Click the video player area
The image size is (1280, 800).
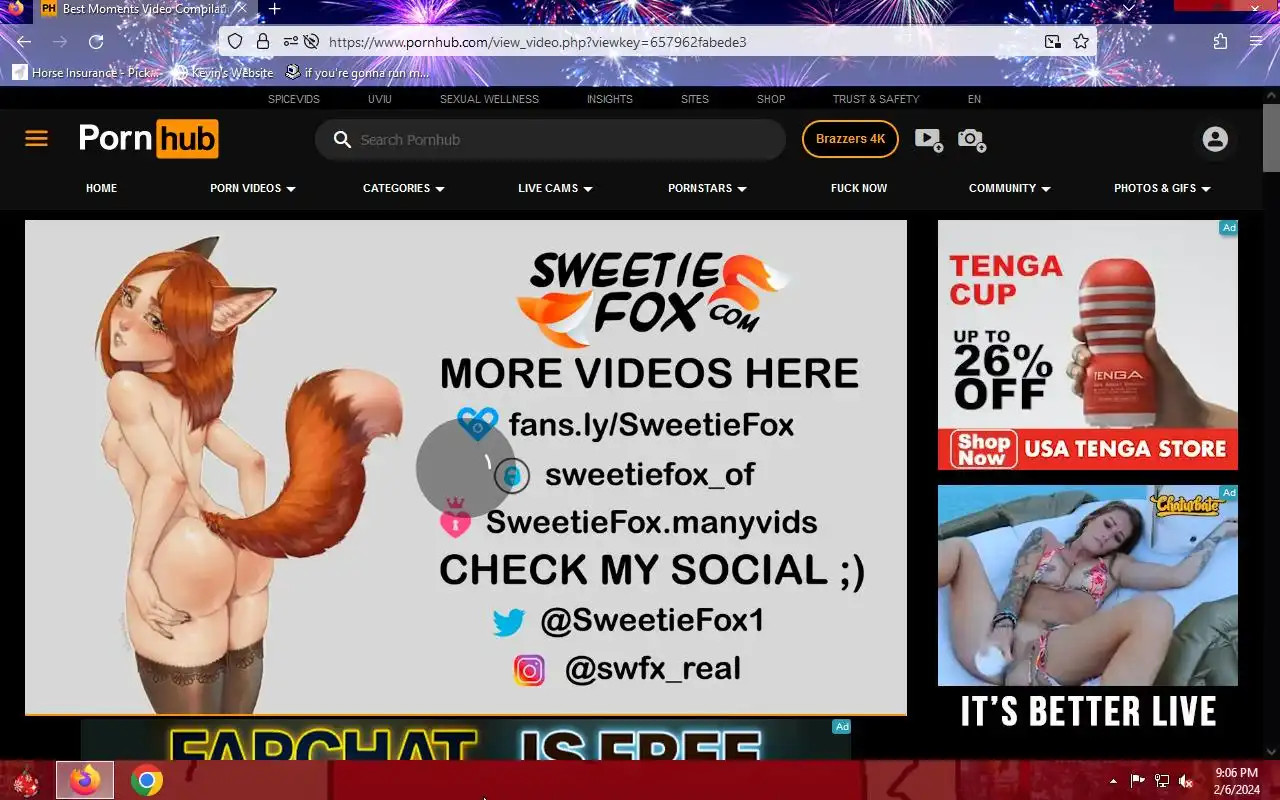466,467
